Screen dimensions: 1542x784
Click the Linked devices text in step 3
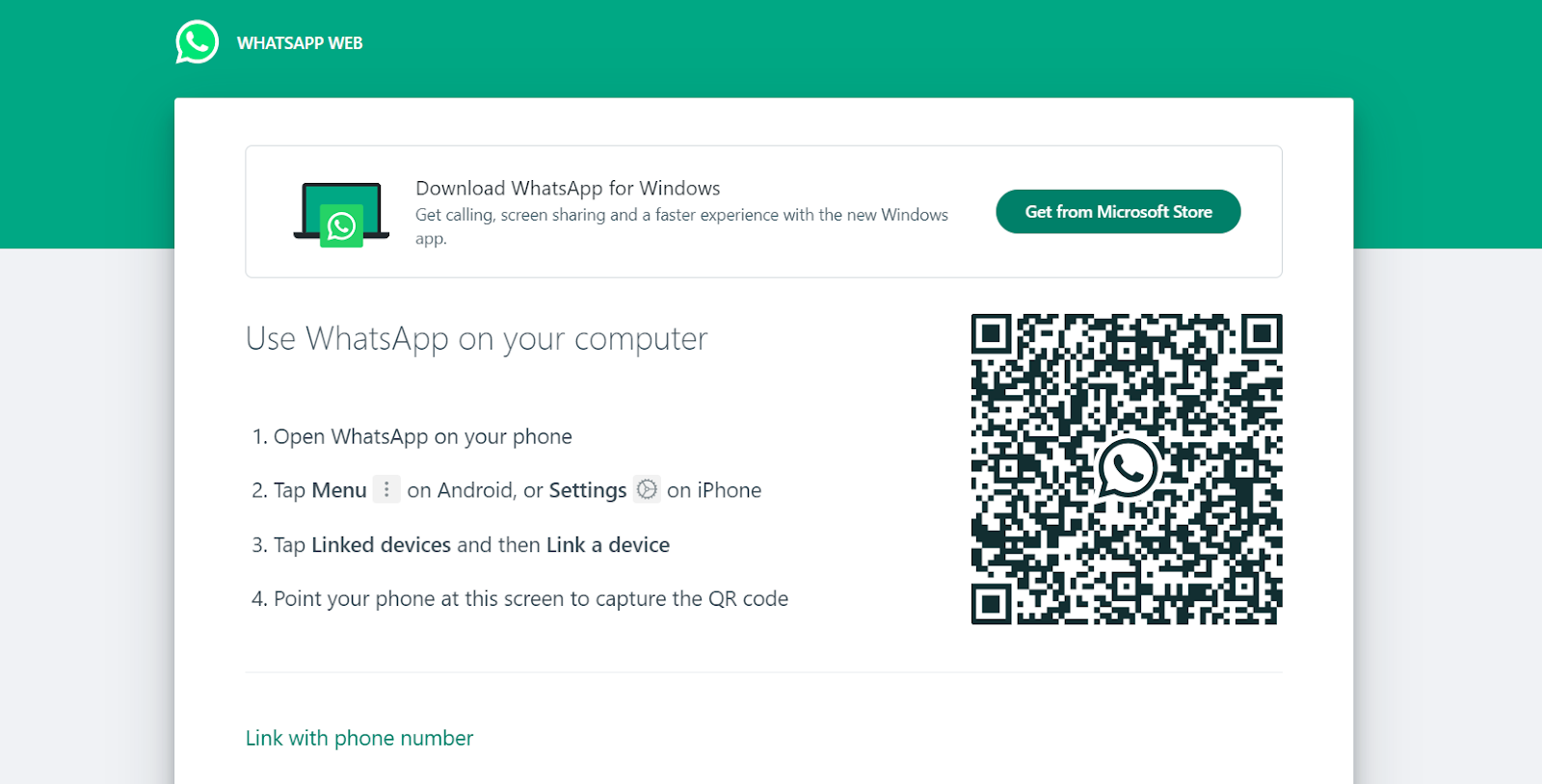coord(381,545)
